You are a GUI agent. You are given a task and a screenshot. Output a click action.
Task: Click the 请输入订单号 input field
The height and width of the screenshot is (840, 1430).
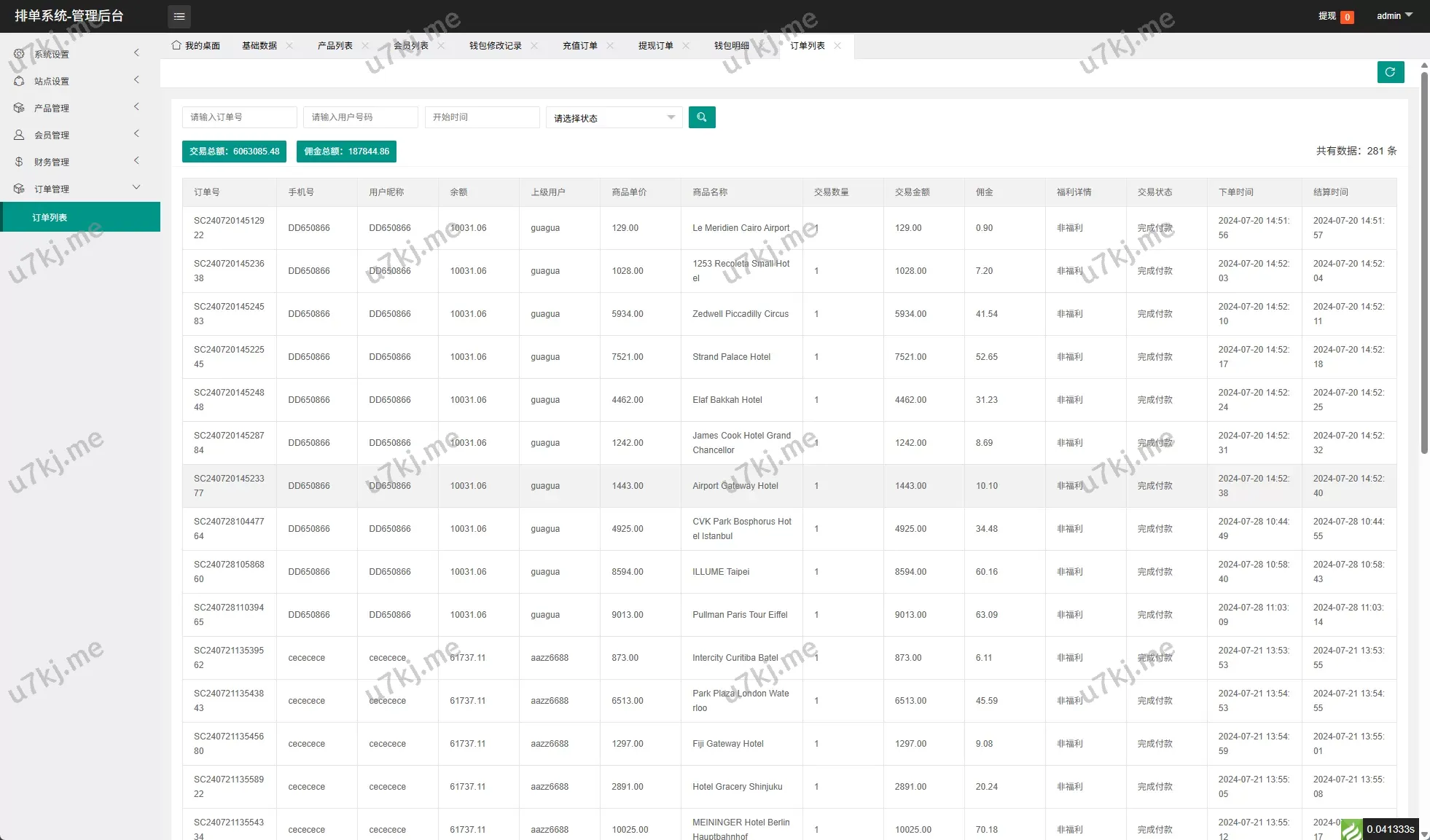point(239,117)
